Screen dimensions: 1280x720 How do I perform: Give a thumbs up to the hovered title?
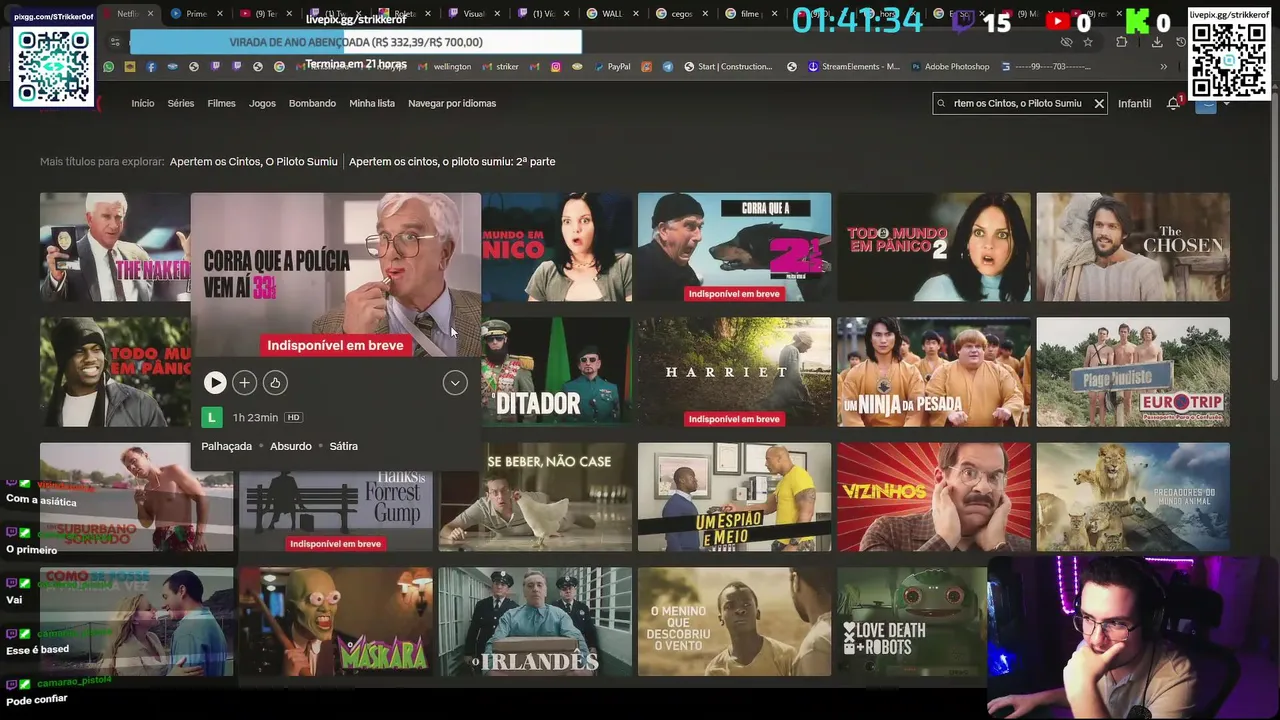point(275,382)
